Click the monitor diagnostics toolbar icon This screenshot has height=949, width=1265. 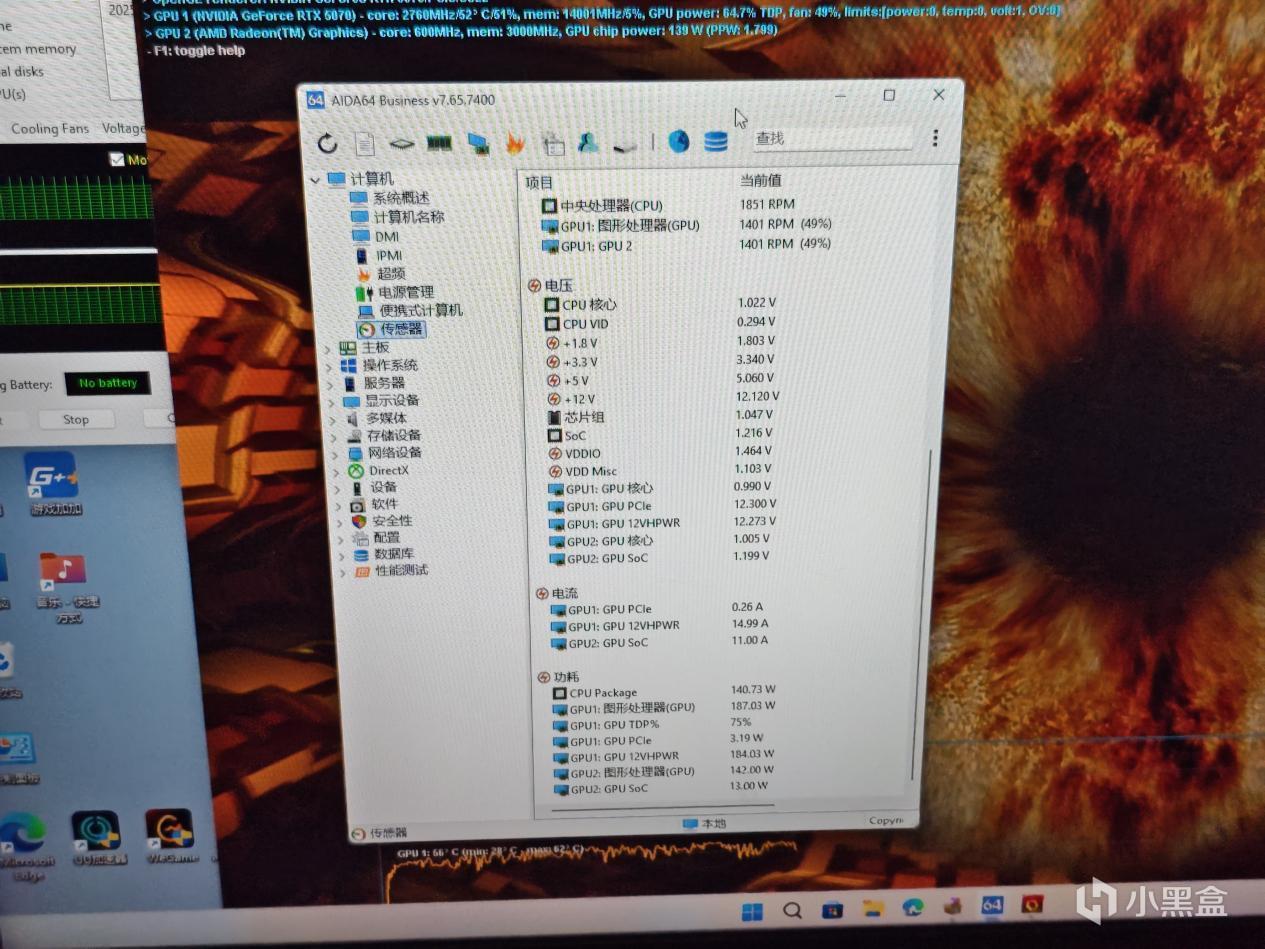click(x=478, y=144)
